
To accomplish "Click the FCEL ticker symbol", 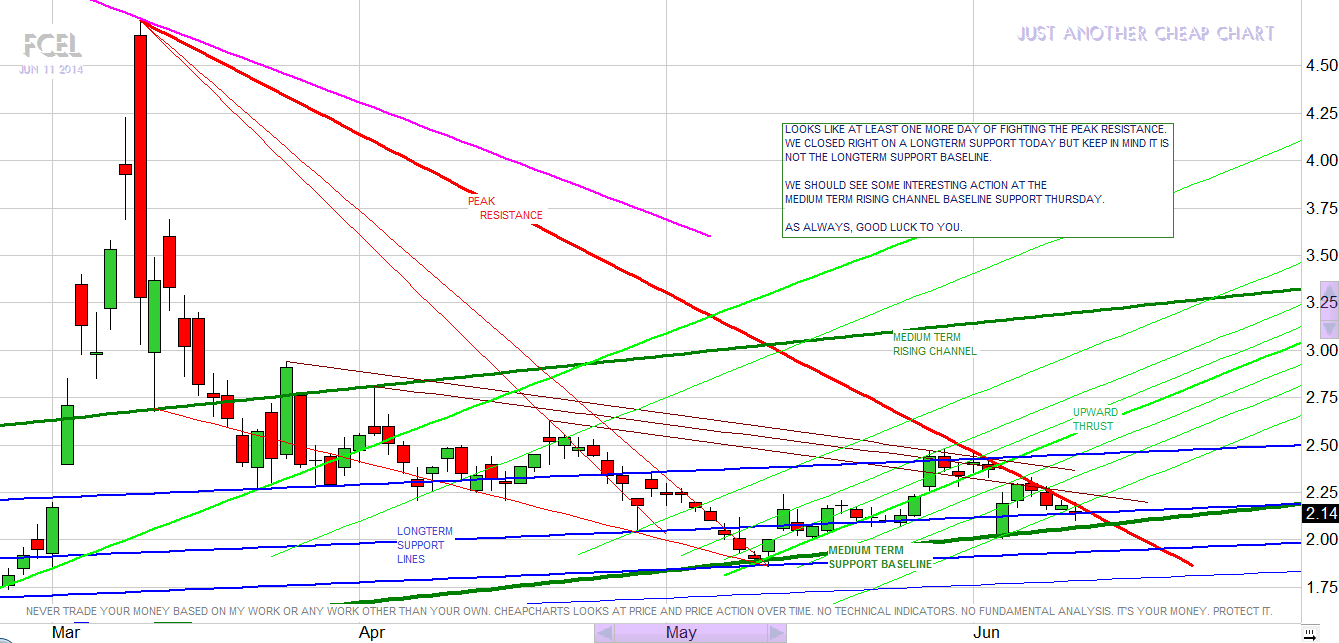I will [x=52, y=45].
